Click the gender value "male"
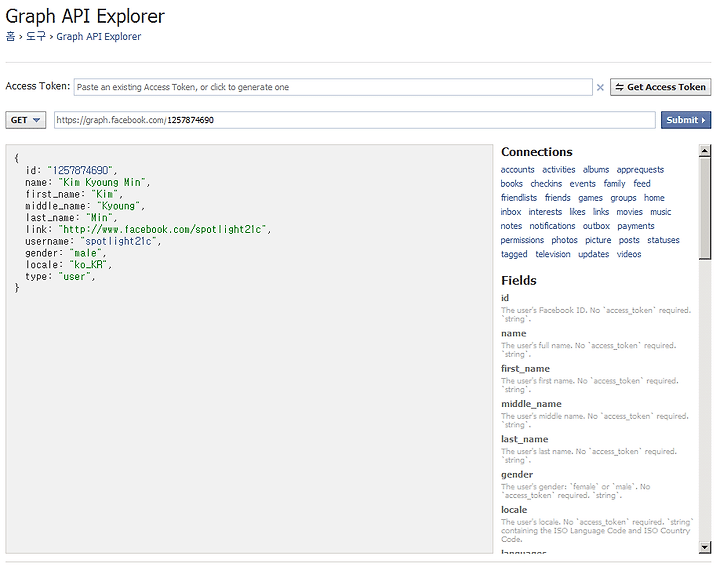The height and width of the screenshot is (567, 720). point(85,253)
